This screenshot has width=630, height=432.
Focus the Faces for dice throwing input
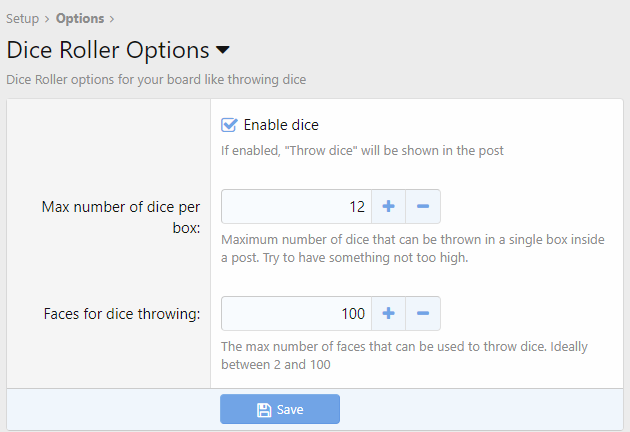click(296, 314)
